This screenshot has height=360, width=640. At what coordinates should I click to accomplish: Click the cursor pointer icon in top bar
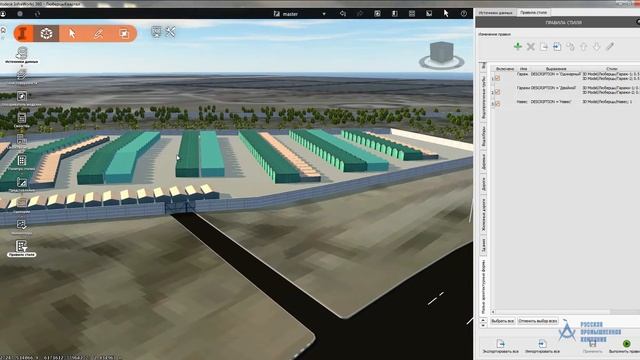click(x=446, y=13)
